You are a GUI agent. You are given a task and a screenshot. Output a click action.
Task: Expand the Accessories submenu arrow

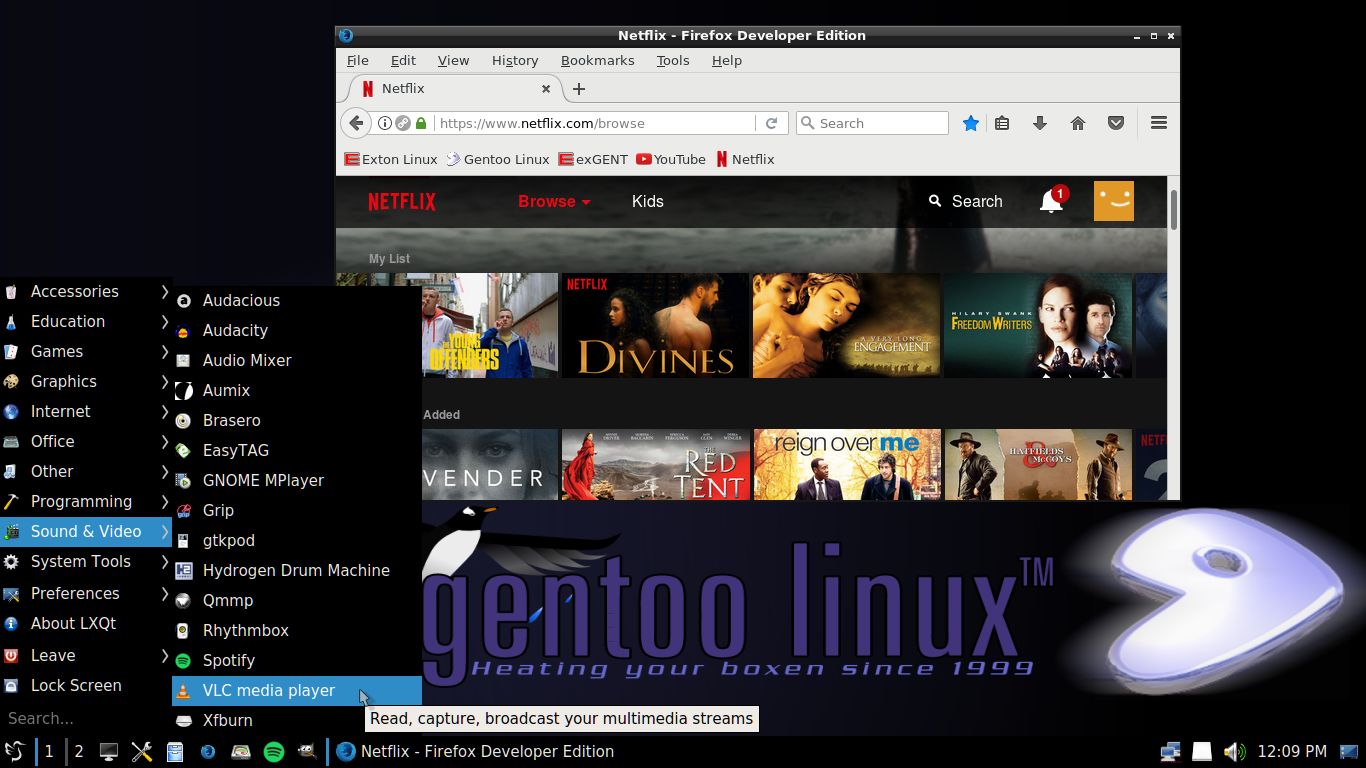point(163,291)
